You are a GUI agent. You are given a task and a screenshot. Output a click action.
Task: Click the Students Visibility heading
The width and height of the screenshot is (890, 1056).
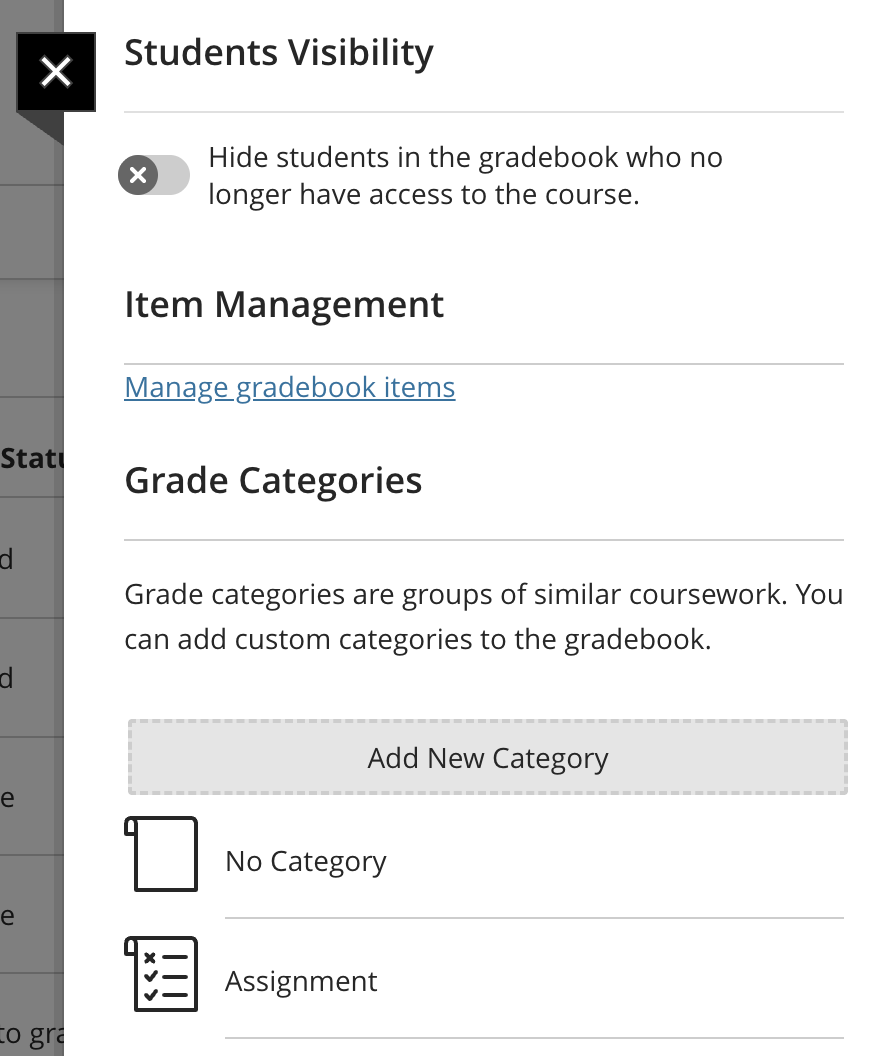(278, 52)
